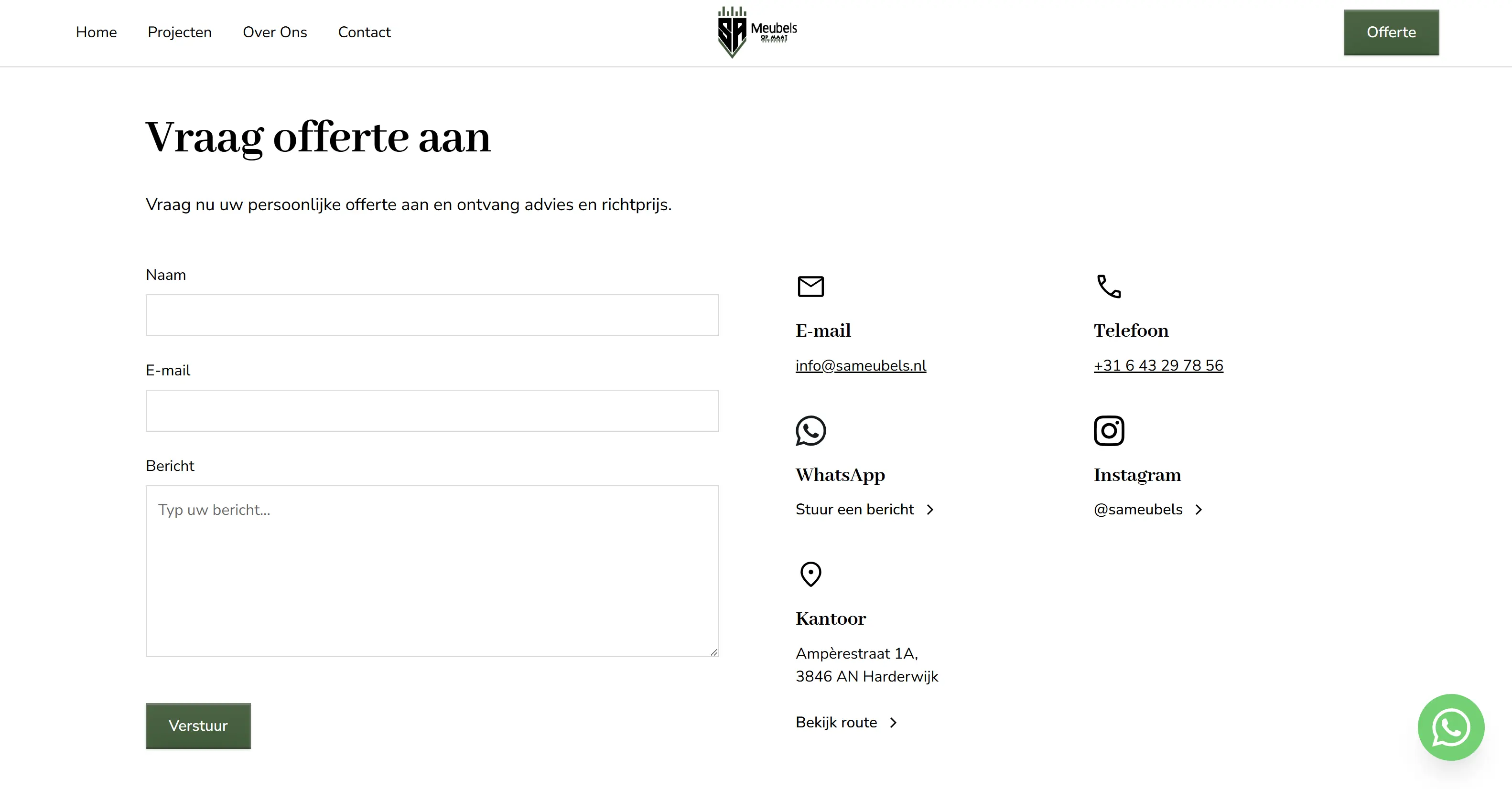Click the info@sameubels.nl email link
1512x789 pixels.
[861, 365]
